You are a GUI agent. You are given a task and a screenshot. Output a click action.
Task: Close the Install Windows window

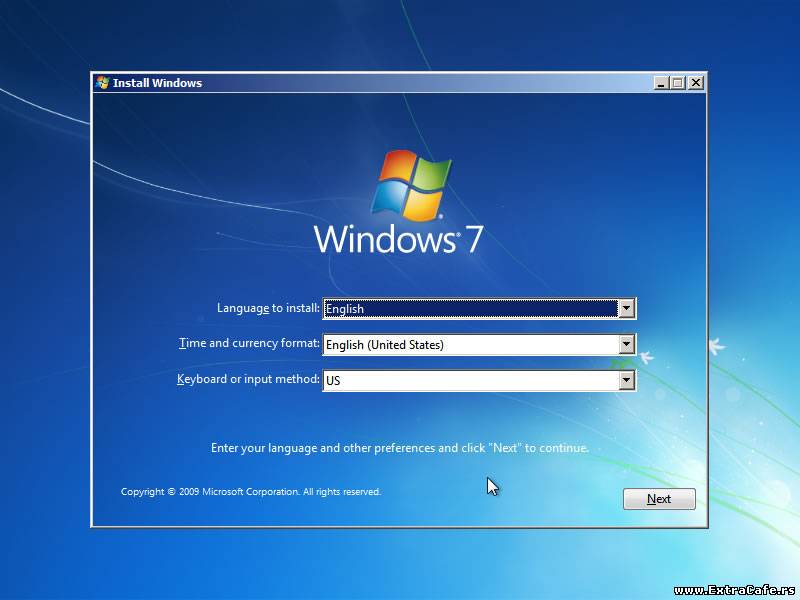[x=695, y=83]
